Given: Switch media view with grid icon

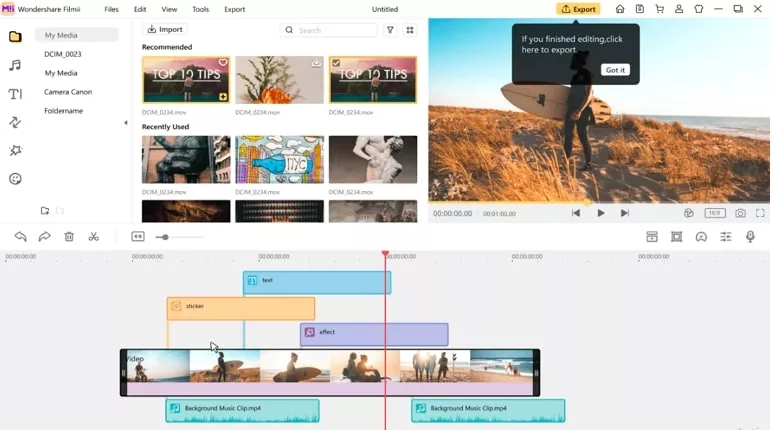Looking at the screenshot, I should tap(410, 30).
